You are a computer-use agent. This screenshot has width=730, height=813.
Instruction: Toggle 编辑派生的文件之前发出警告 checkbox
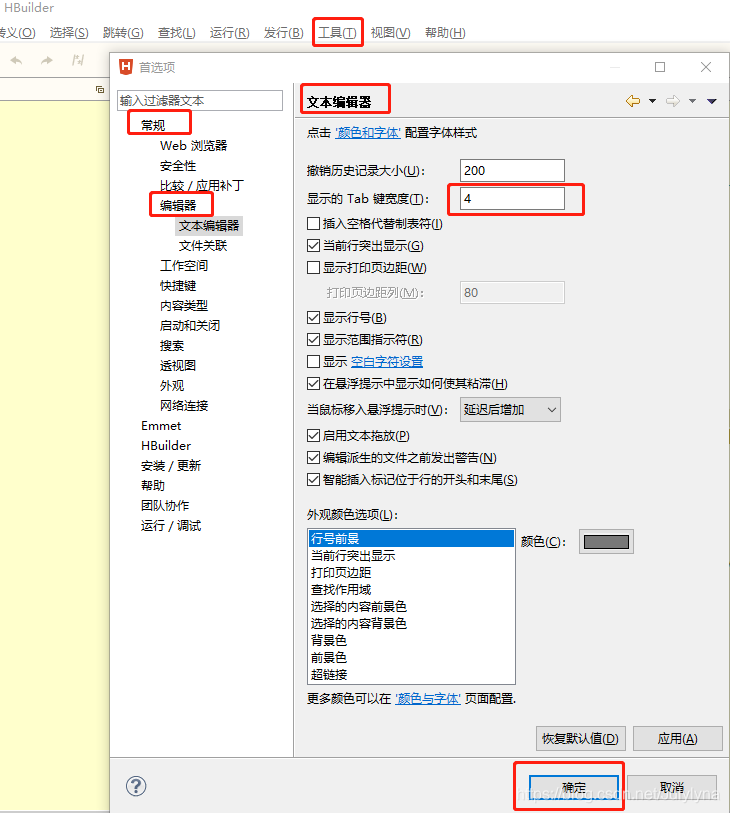[x=313, y=458]
